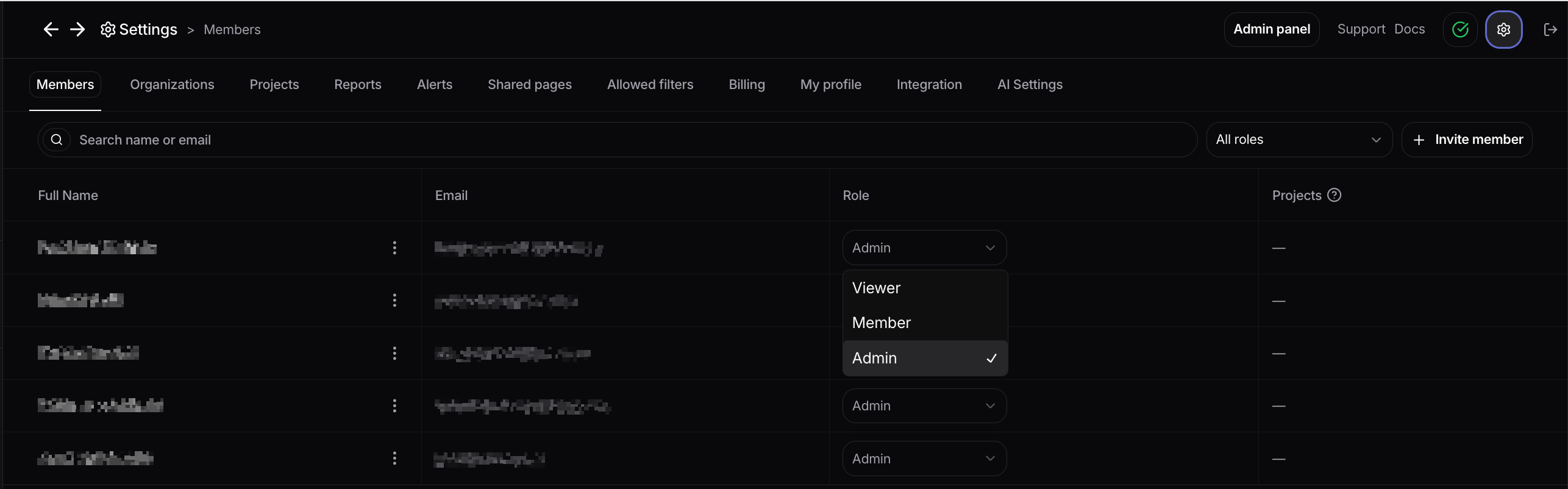Go to the Alerts tab
This screenshot has height=489, width=1568.
coord(435,84)
